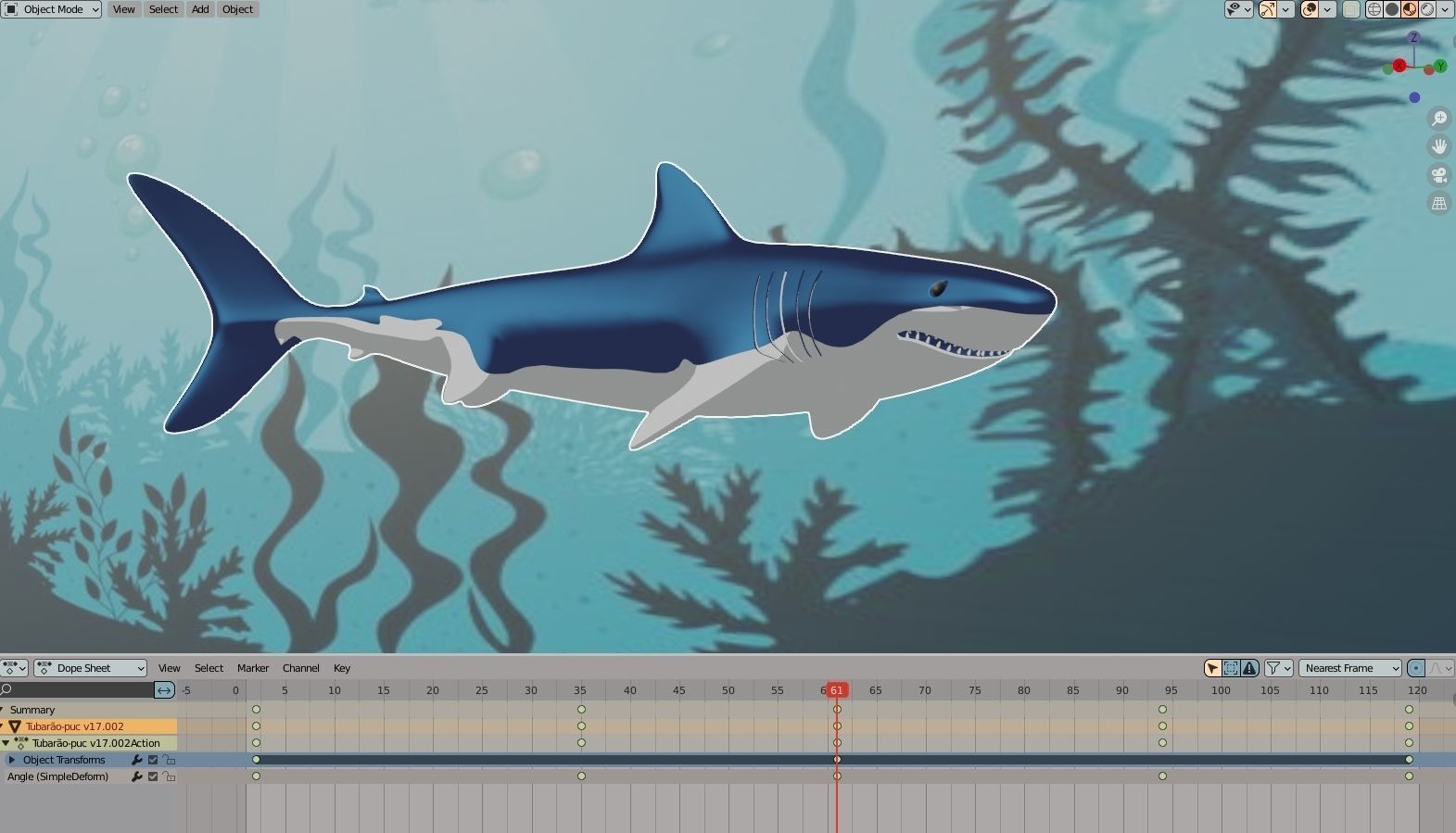1456x833 pixels.
Task: Collapse the Summary channel triangle
Action: (3, 710)
